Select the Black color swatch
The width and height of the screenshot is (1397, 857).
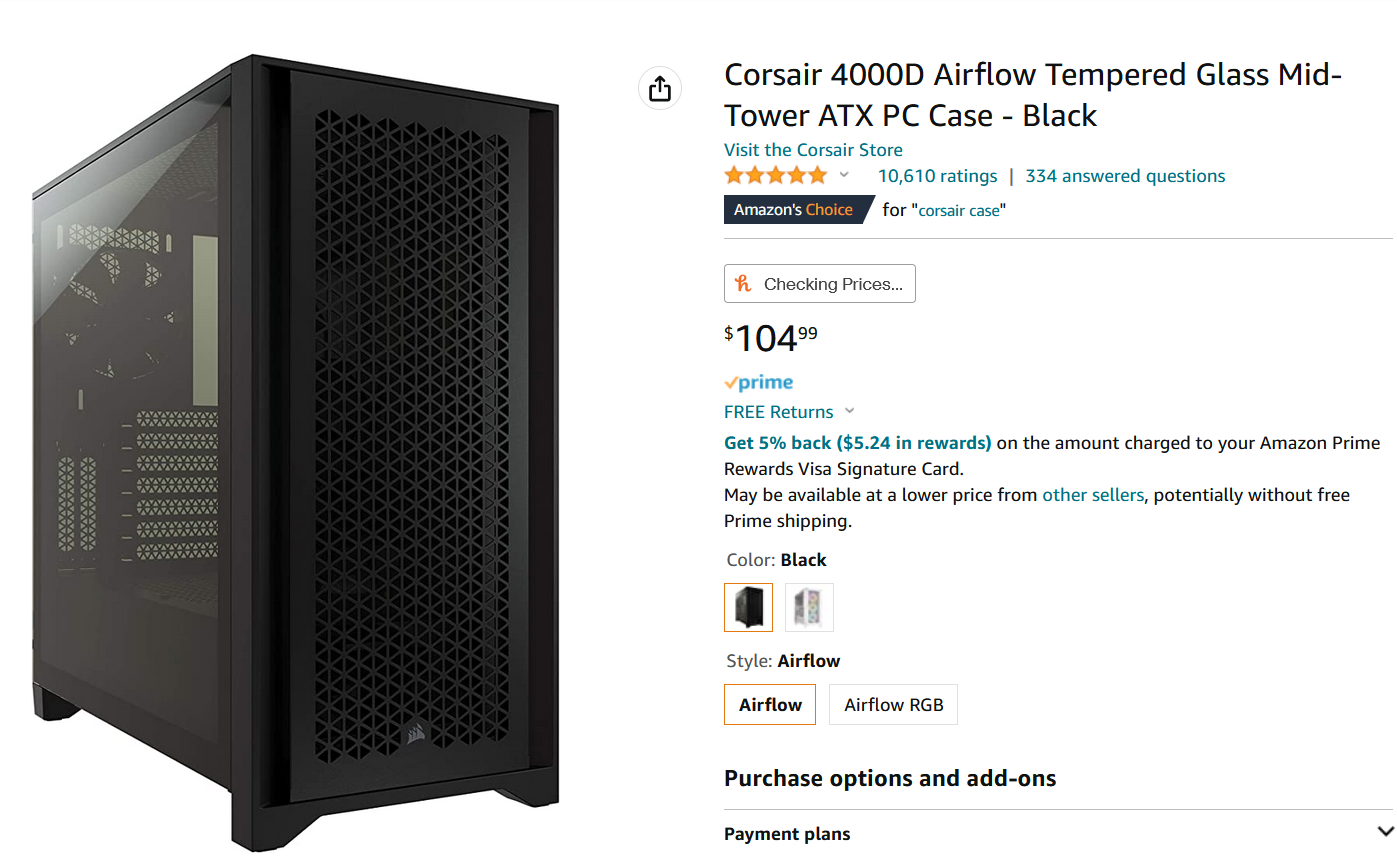point(748,607)
